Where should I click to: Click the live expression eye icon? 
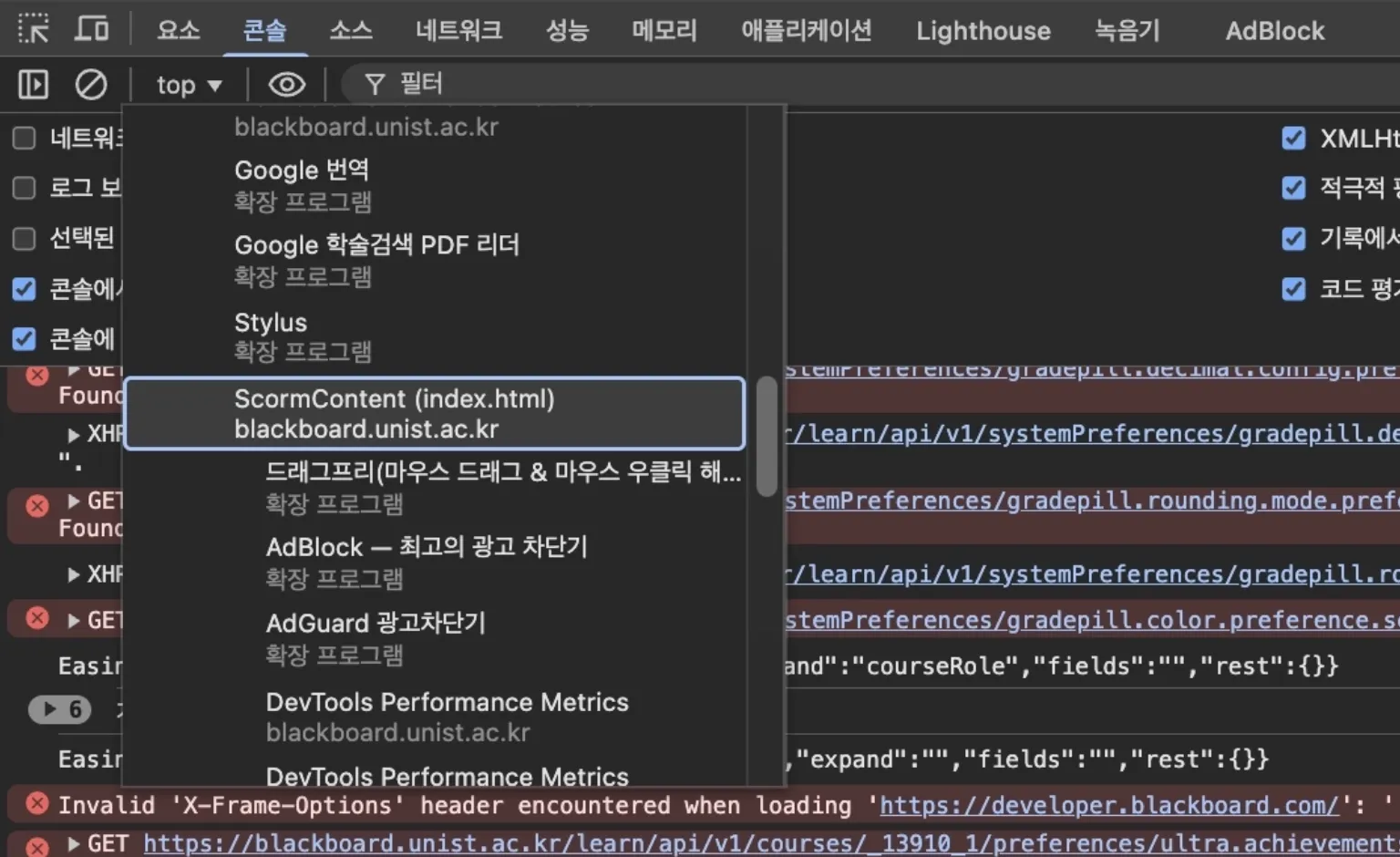(x=286, y=85)
